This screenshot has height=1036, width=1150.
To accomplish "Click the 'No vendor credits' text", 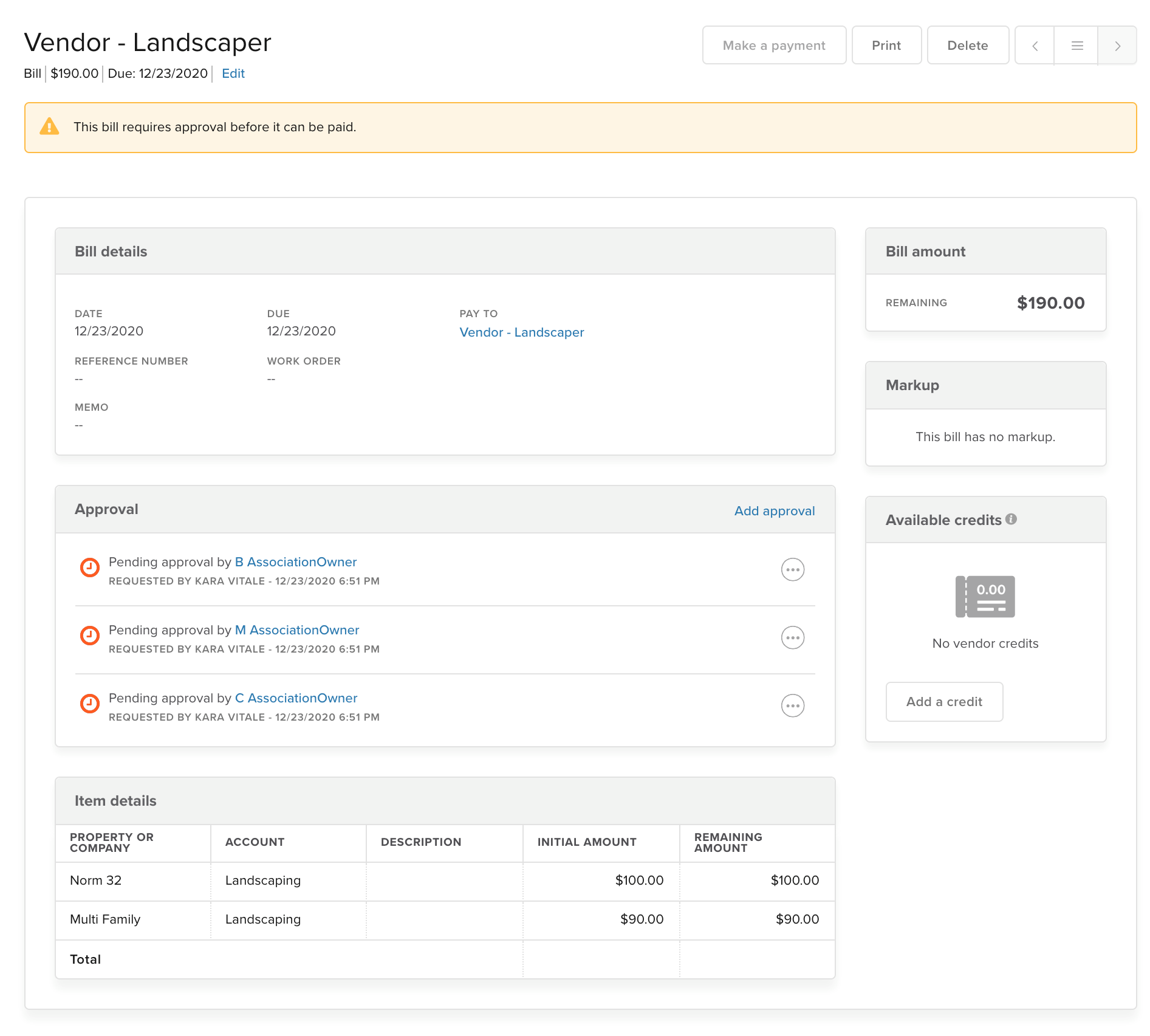I will click(985, 643).
